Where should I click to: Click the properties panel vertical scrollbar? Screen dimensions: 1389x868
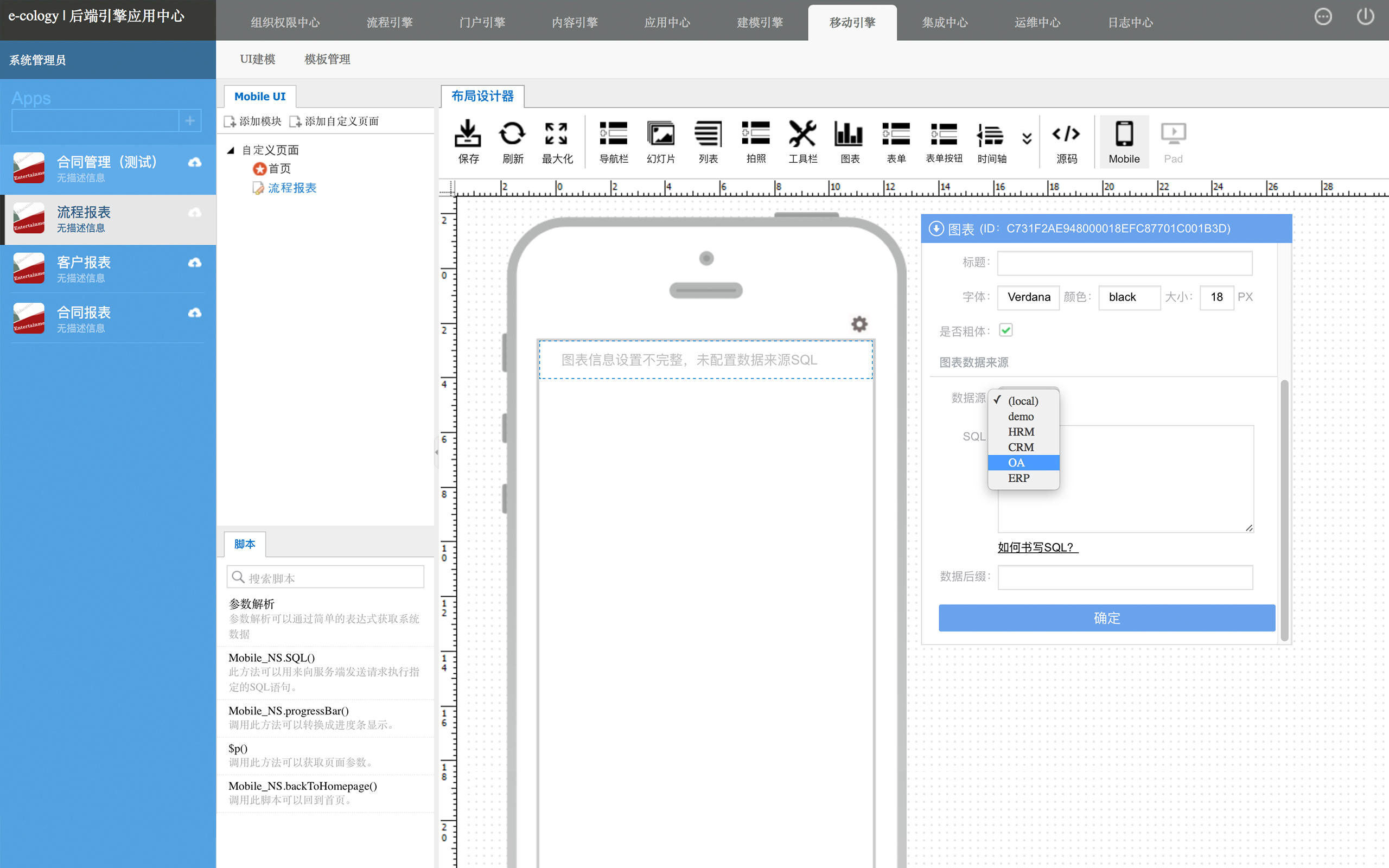point(1284,510)
